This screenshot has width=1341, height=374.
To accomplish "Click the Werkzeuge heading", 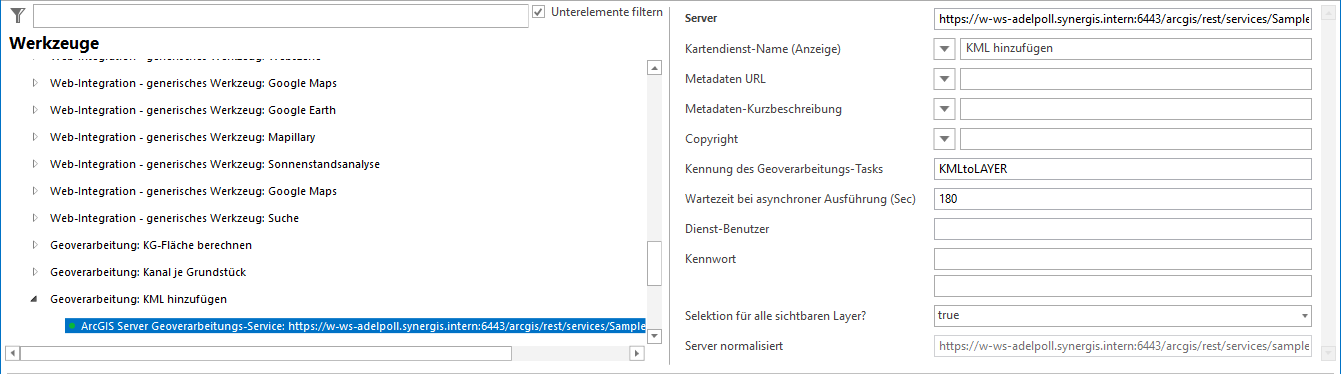I will click(x=54, y=44).
